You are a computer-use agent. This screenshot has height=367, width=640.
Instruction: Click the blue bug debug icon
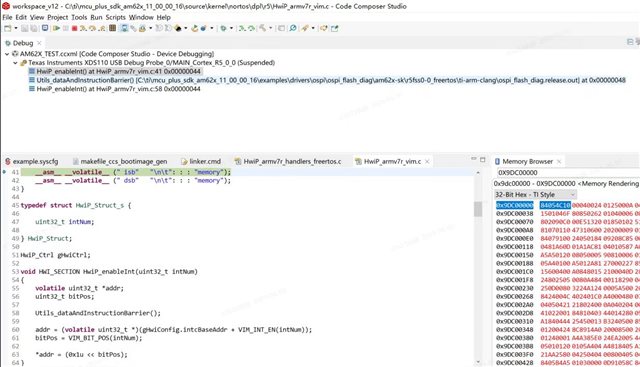203,28
